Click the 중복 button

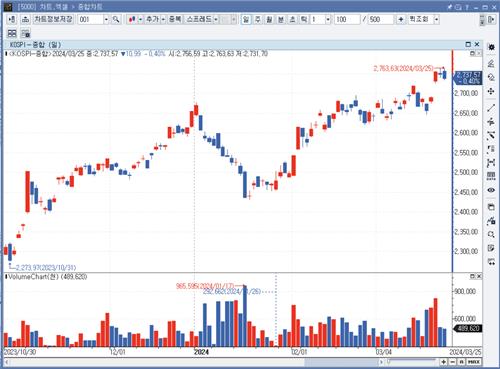pos(175,19)
